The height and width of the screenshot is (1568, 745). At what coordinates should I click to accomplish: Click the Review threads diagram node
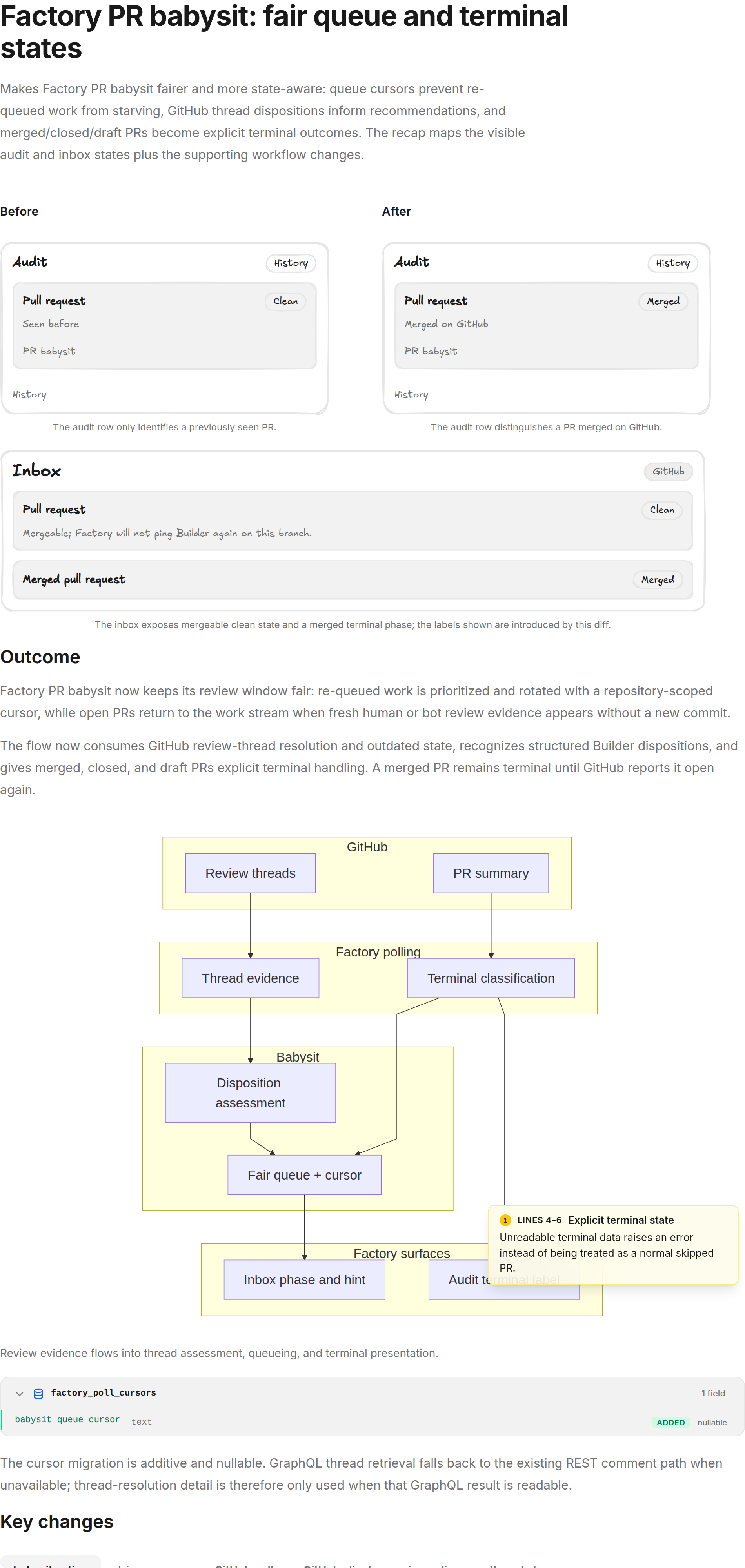tap(250, 873)
